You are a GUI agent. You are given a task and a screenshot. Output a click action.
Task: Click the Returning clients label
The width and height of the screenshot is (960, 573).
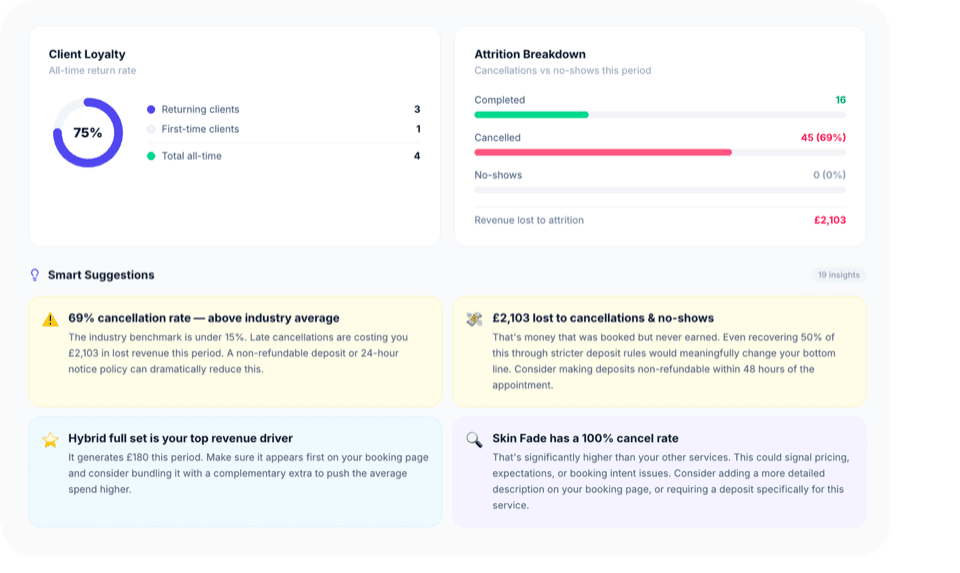(200, 110)
